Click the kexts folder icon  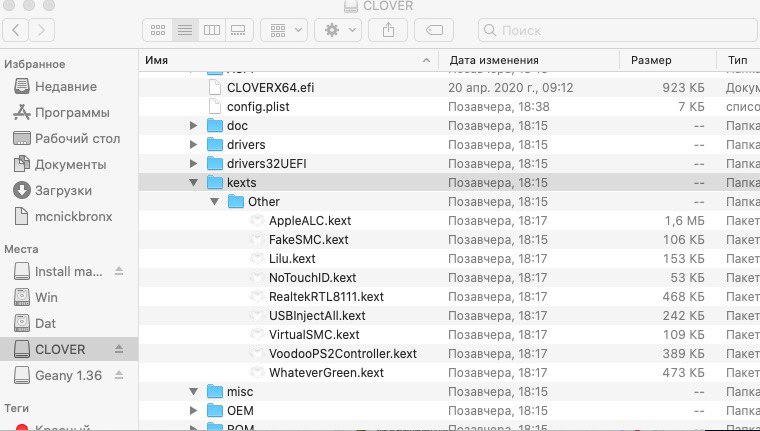coord(214,183)
